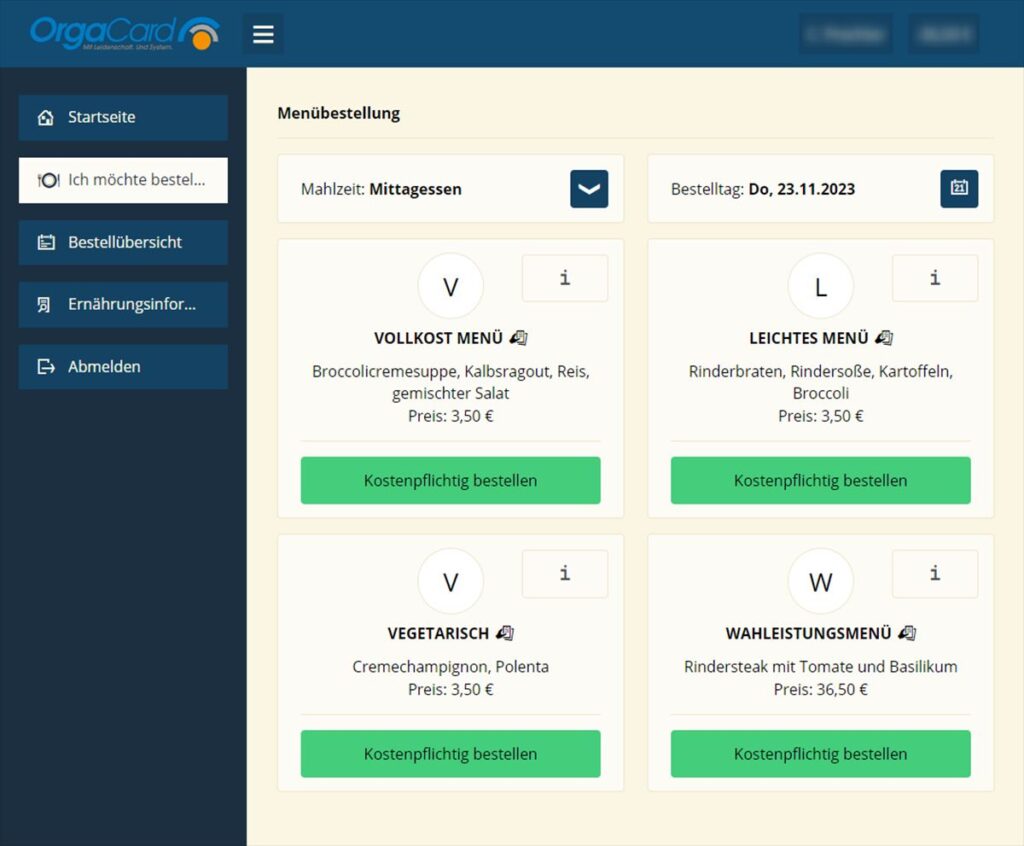1024x846 pixels.
Task: Order the Vollkost Menü with green button
Action: tap(450, 481)
